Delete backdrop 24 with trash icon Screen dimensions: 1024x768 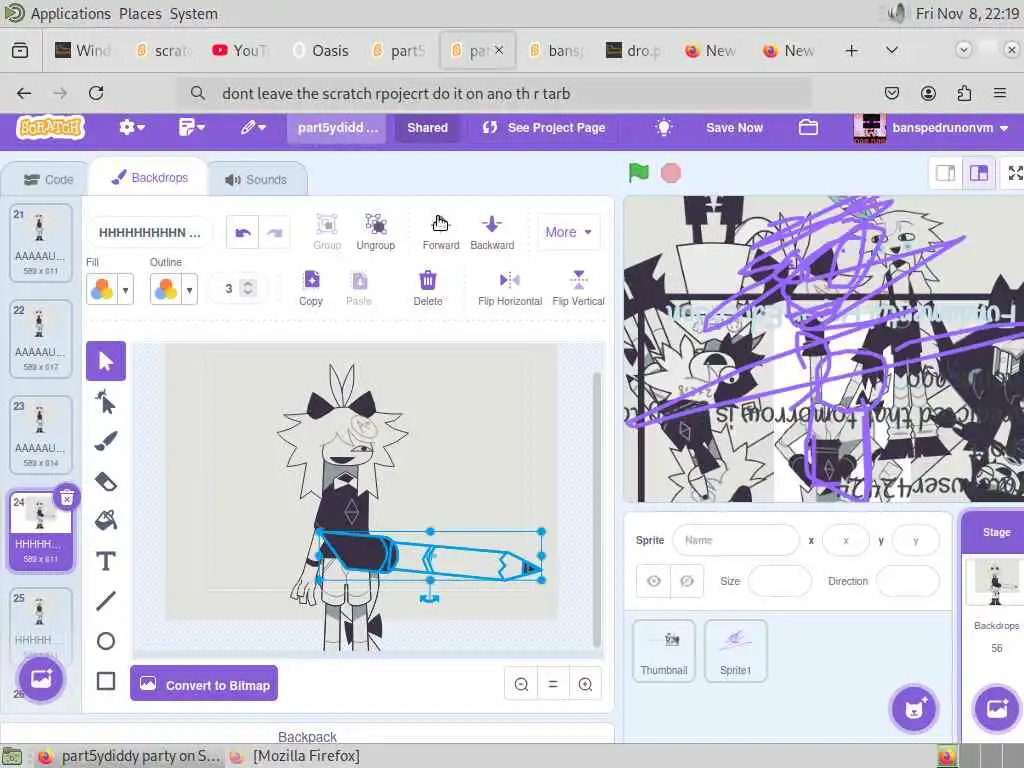coord(67,499)
